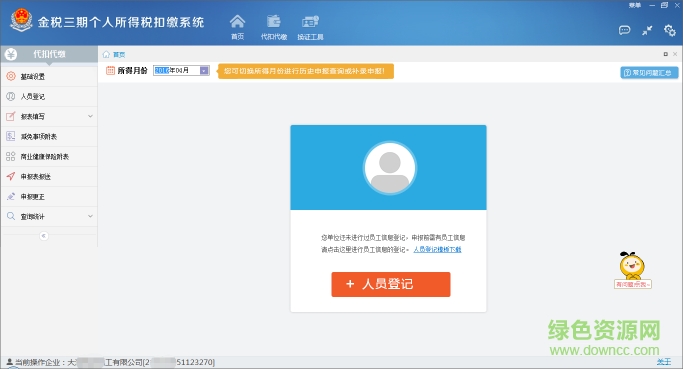Screen dimensions: 683x369
Task: Click the bee mascot help assistant
Action: click(632, 265)
